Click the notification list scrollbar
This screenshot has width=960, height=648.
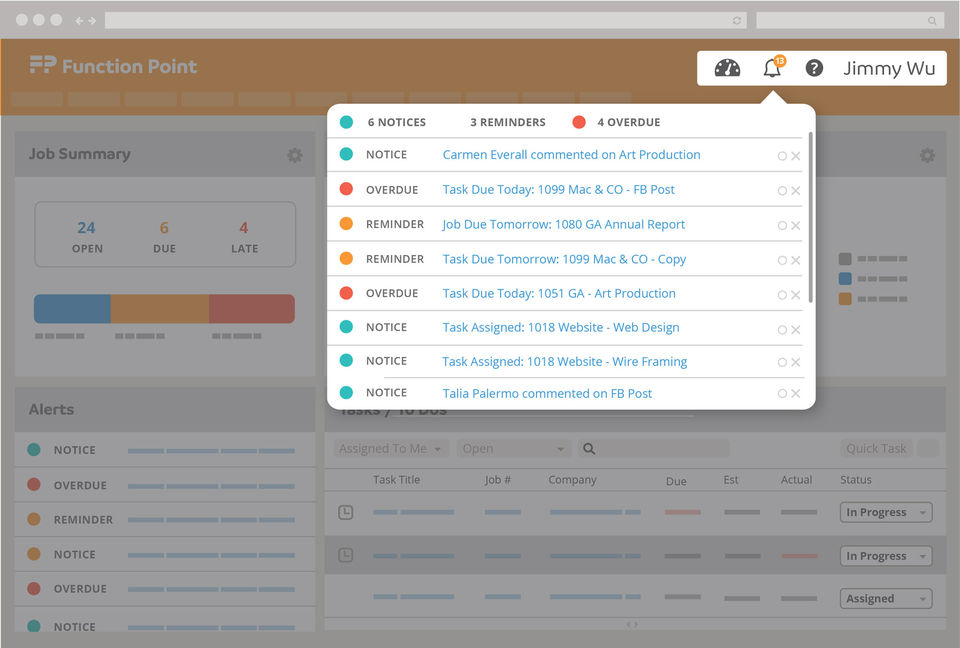(x=811, y=217)
